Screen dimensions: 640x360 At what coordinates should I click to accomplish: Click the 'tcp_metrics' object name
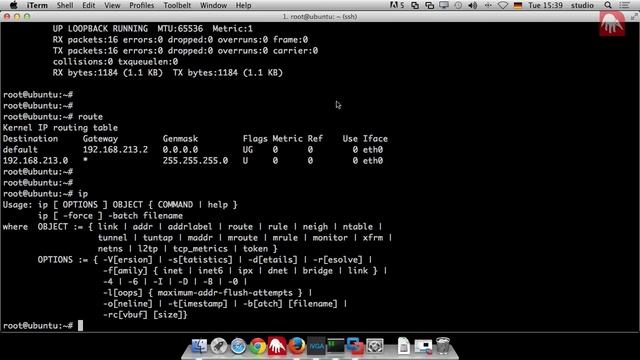click(200, 249)
